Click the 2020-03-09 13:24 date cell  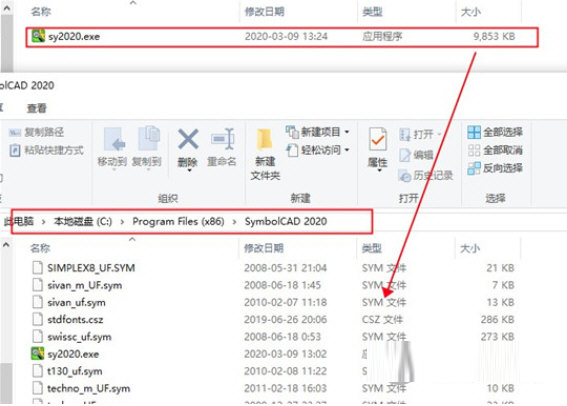coord(286,37)
